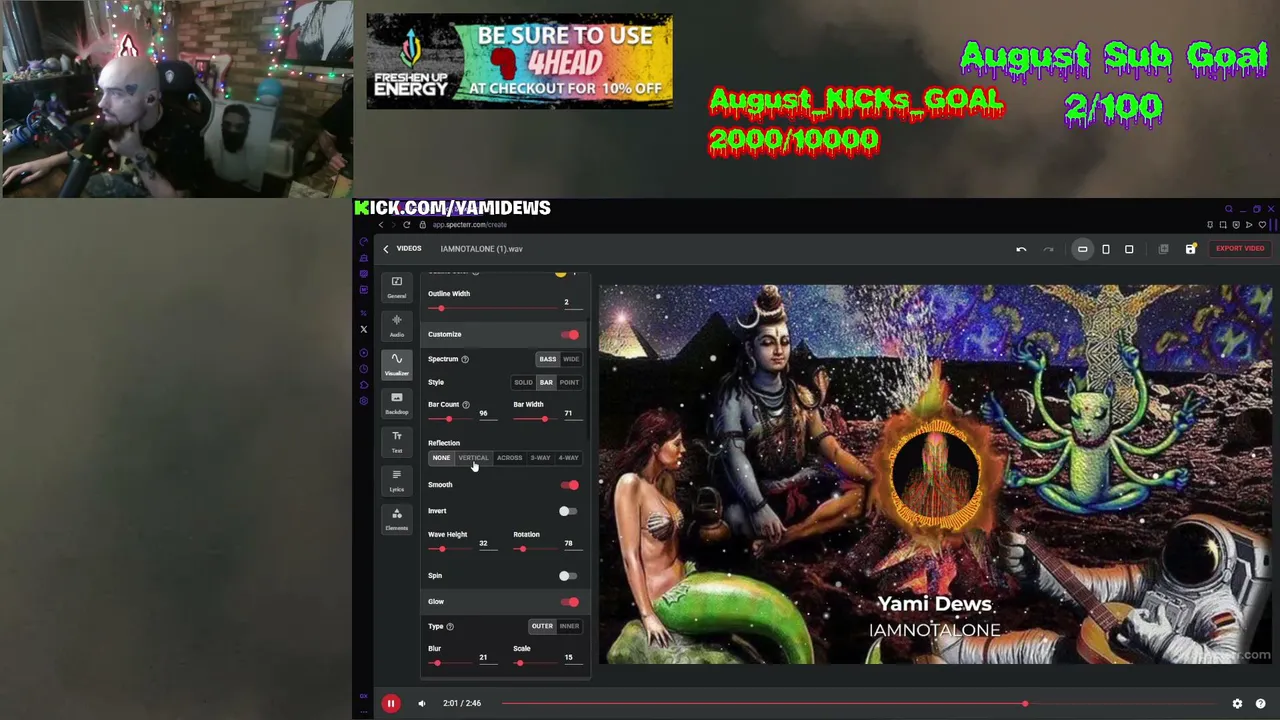
Task: Click the Wave Height slider
Action: pyautogui.click(x=452, y=549)
